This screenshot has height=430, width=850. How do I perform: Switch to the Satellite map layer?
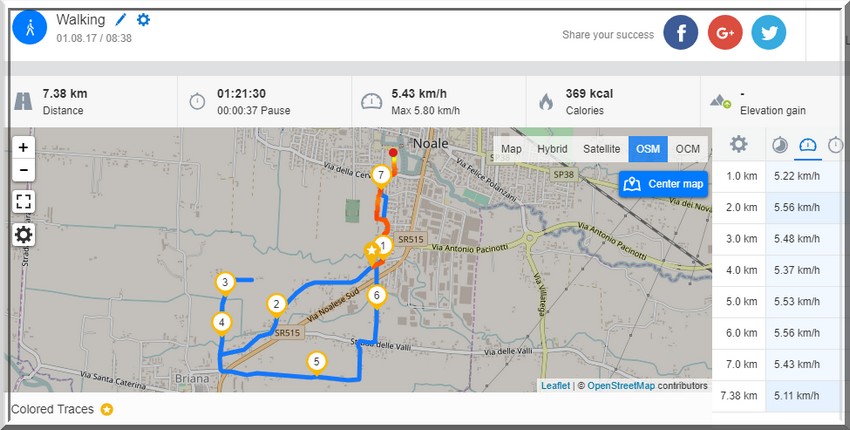tap(601, 149)
